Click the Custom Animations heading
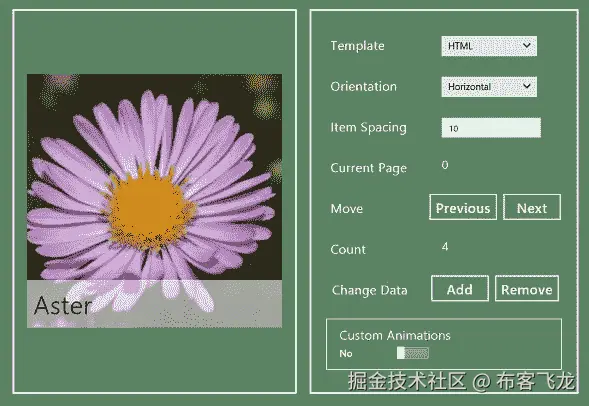This screenshot has width=589, height=406. point(394,335)
